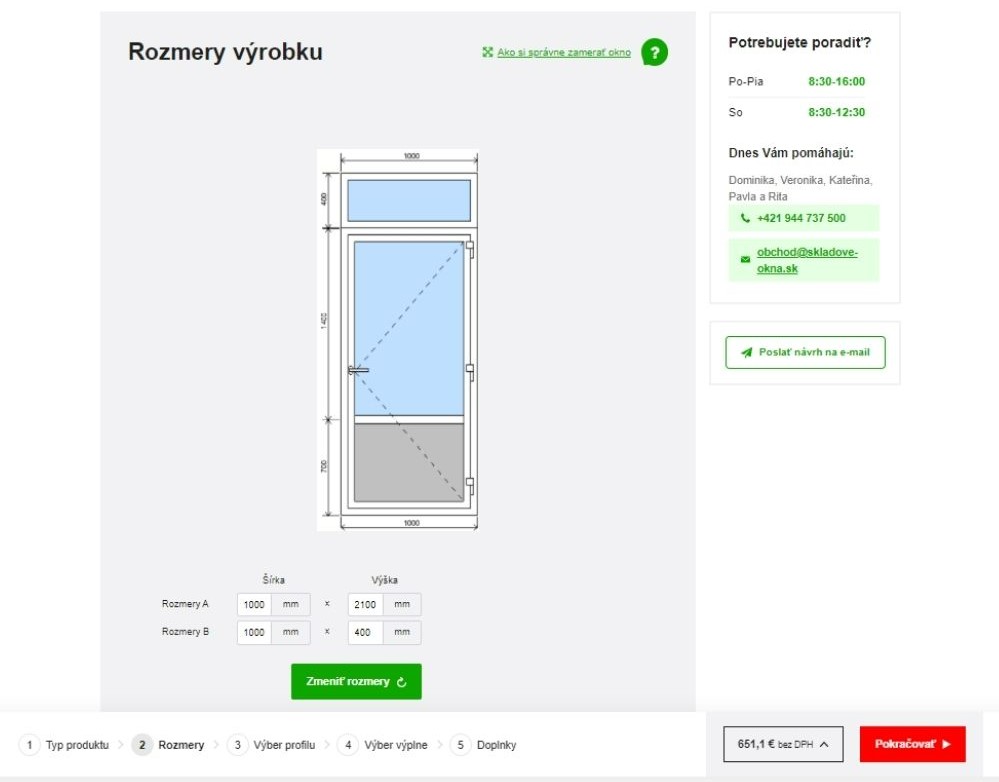Open the obchod@skladove-okna.sk email link
Viewport: 999px width, 782px height.
pos(806,260)
